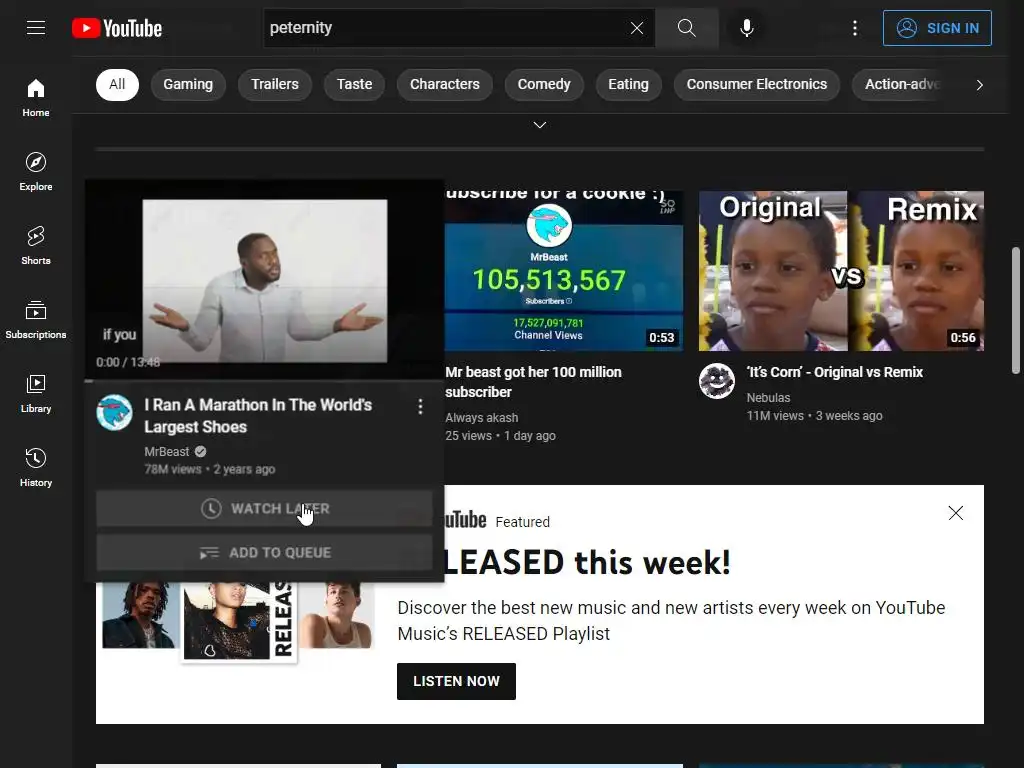Viewport: 1024px width, 768px height.
Task: Start voice search with microphone
Action: tap(747, 27)
